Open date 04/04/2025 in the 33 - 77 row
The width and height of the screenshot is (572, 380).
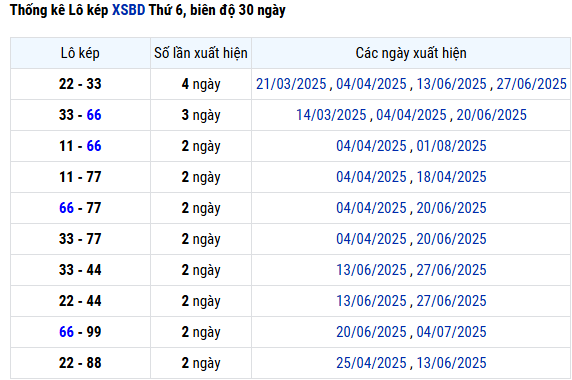coord(371,239)
